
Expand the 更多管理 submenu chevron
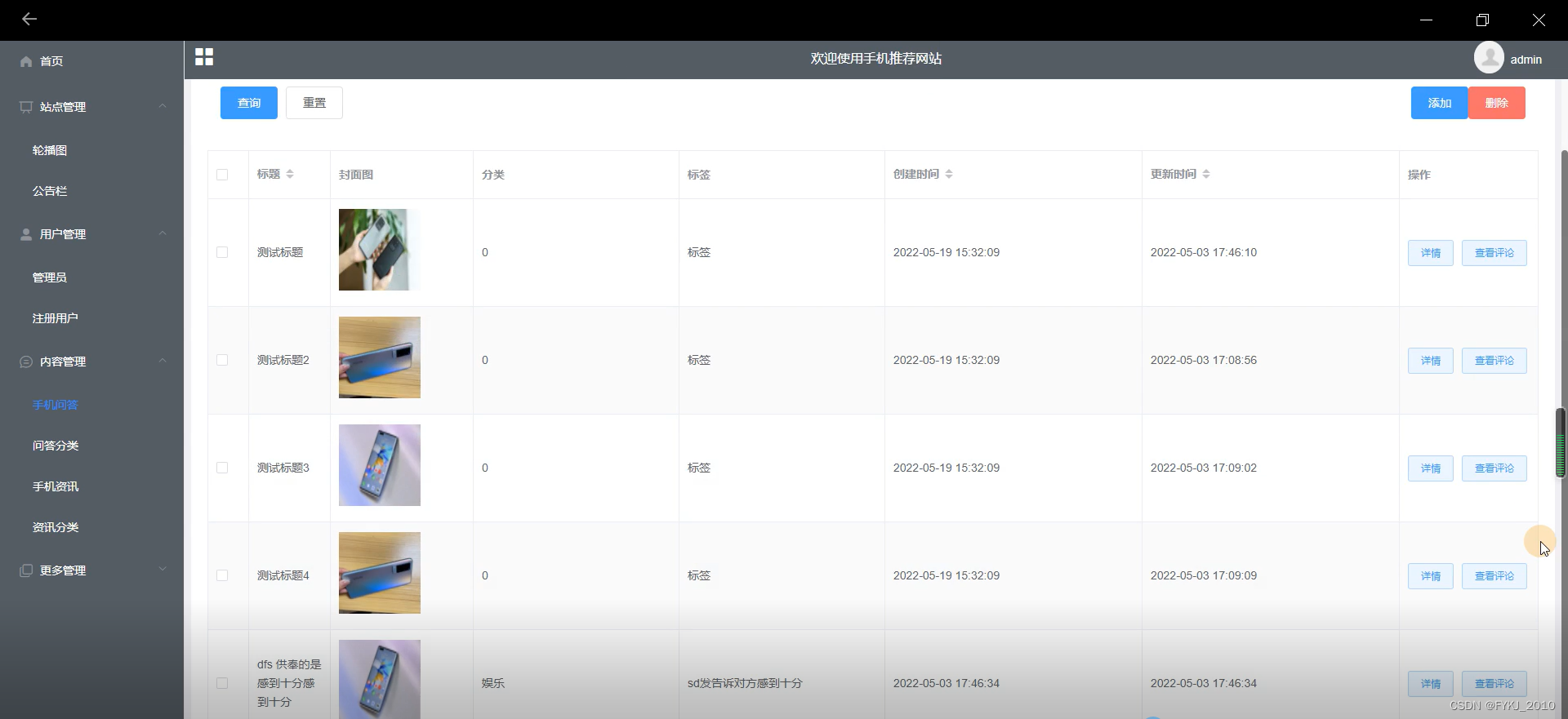click(x=163, y=570)
